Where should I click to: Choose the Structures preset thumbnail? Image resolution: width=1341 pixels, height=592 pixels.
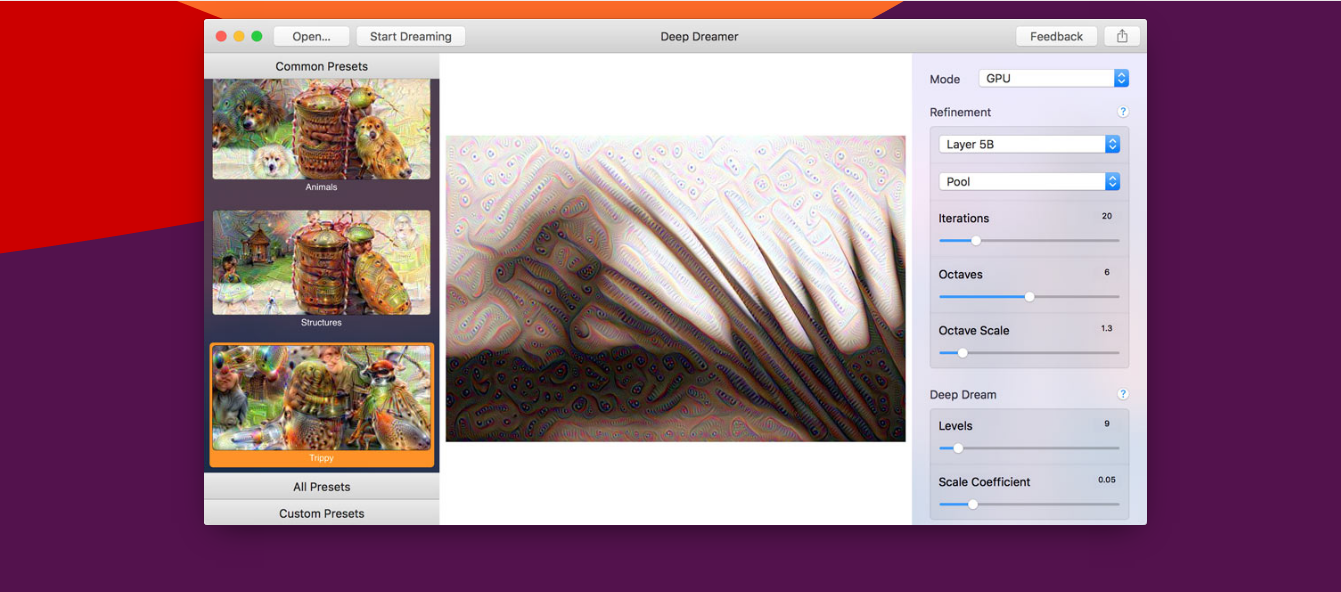point(321,262)
